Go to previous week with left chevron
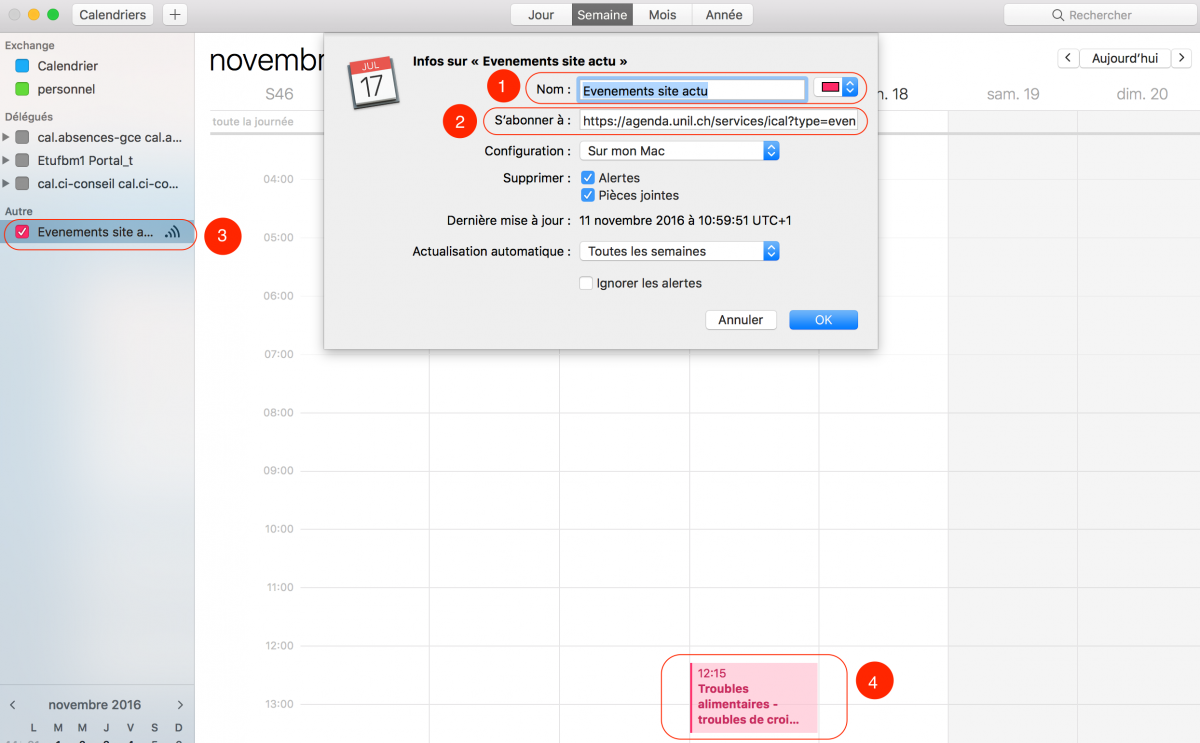Screen dimensions: 1200x743 tap(1068, 59)
